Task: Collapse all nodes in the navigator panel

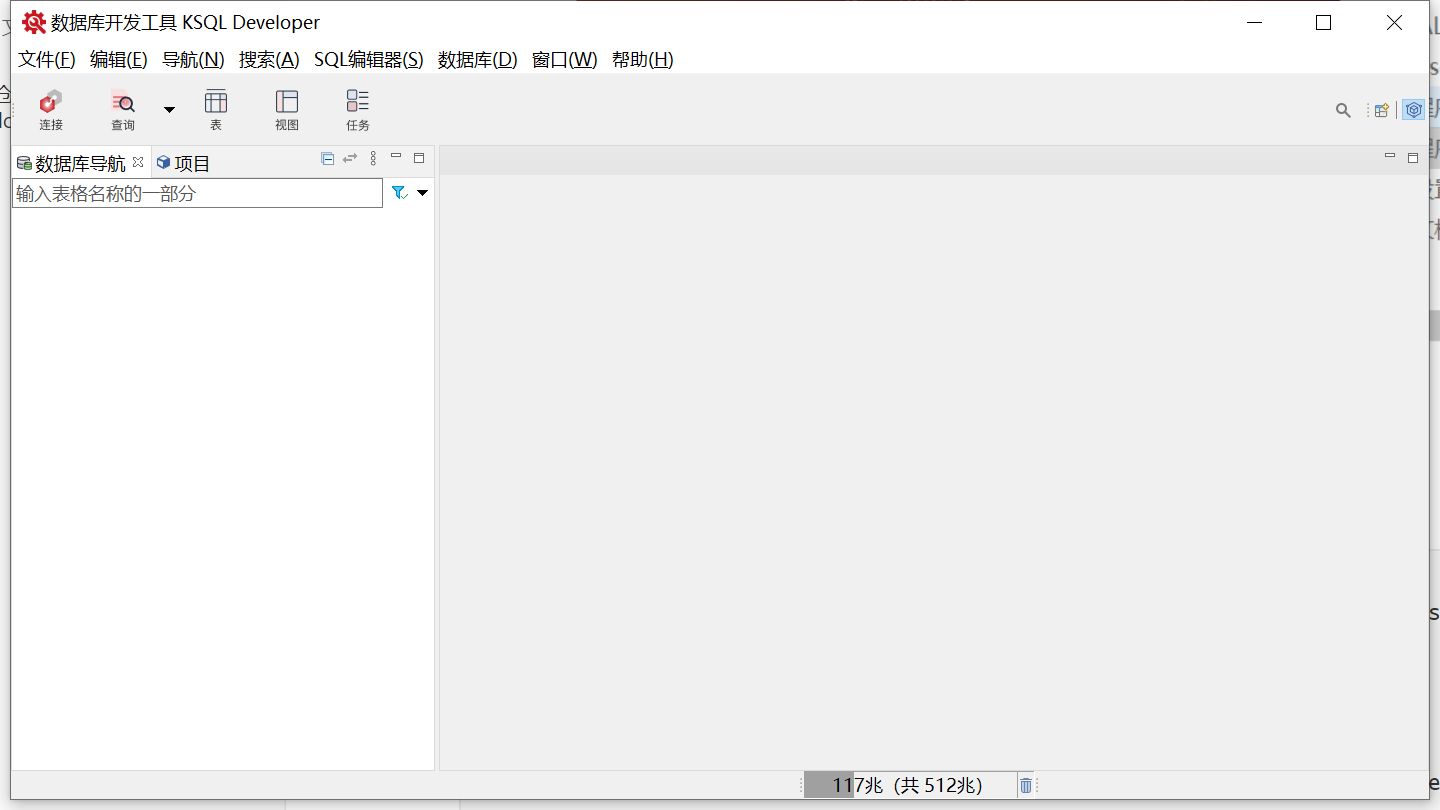Action: pyautogui.click(x=327, y=158)
